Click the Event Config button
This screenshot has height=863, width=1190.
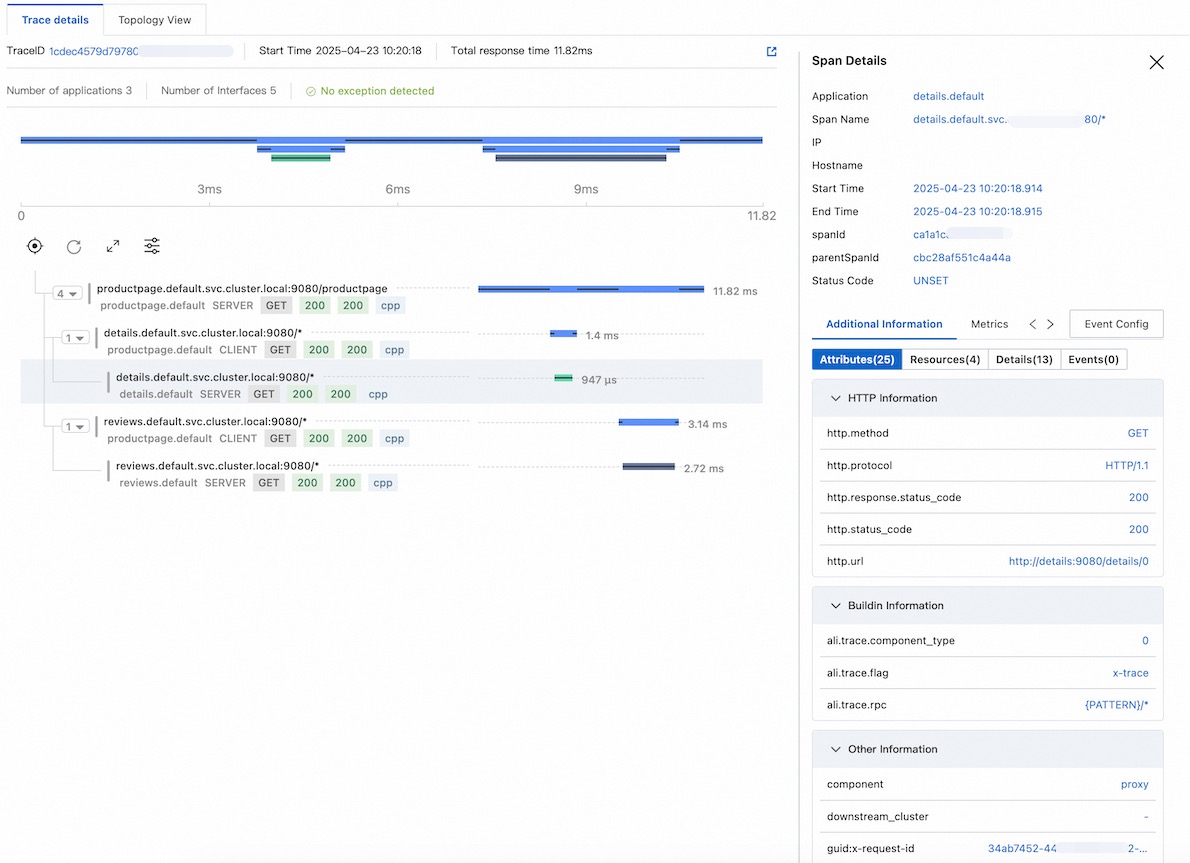[x=1116, y=324]
